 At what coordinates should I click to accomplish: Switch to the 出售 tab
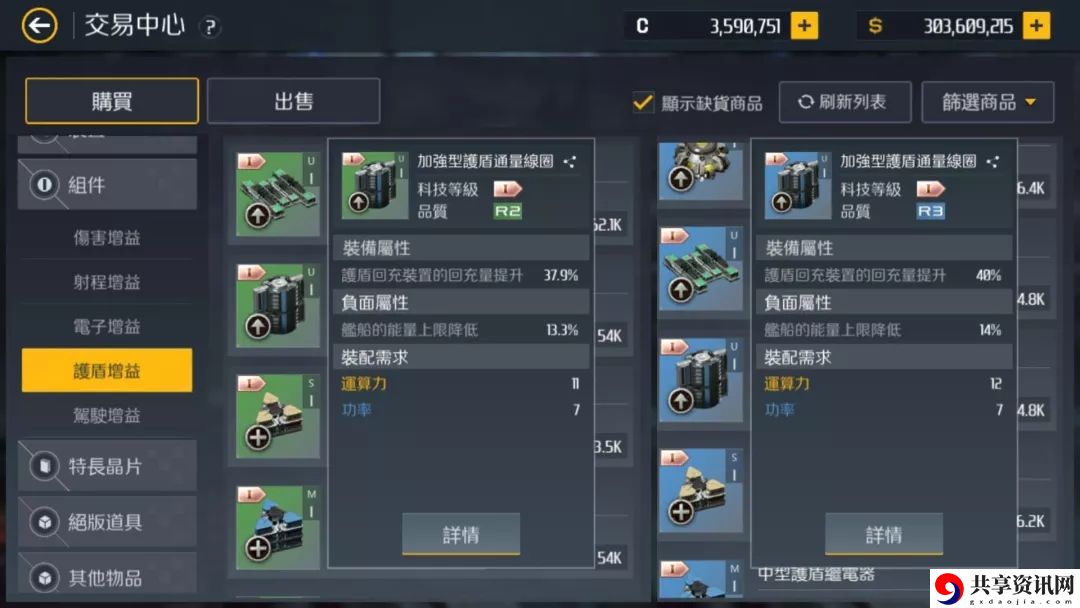point(293,101)
